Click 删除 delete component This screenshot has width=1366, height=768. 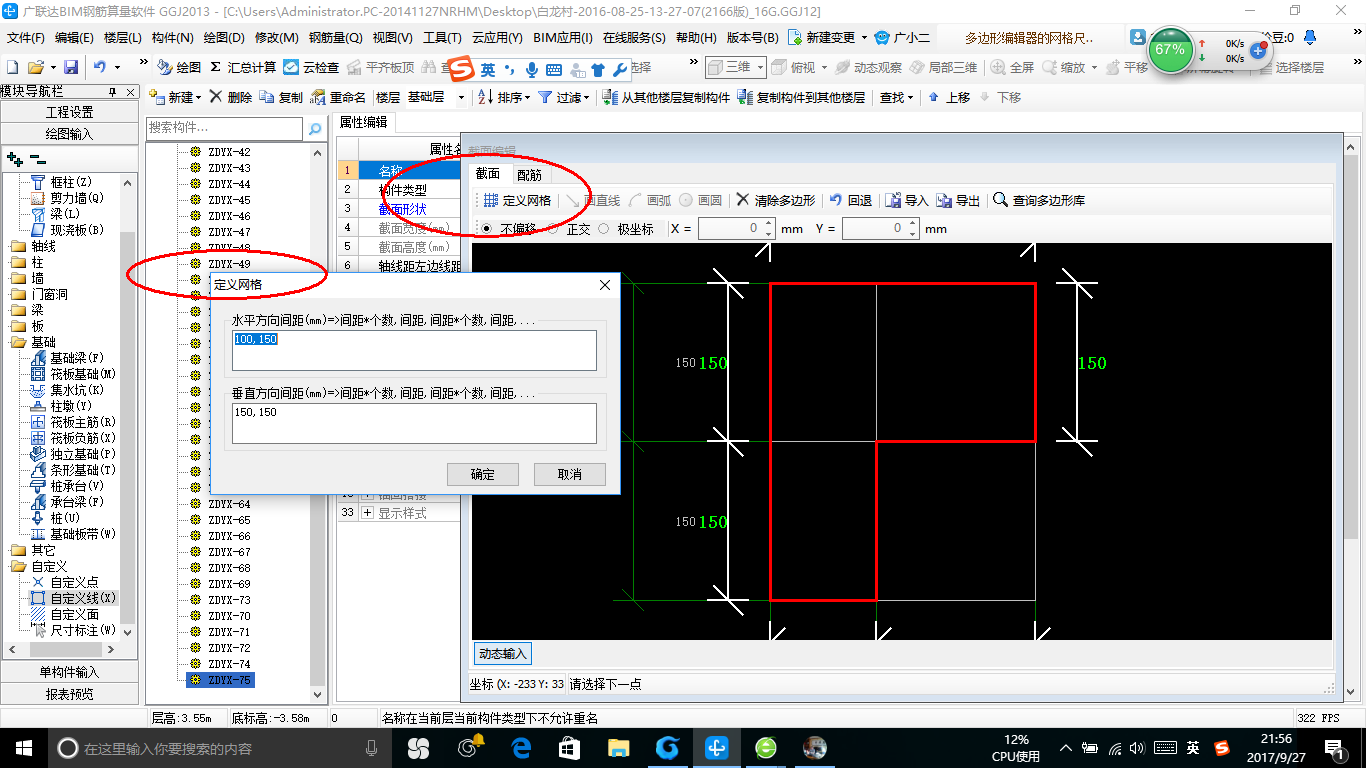point(231,97)
